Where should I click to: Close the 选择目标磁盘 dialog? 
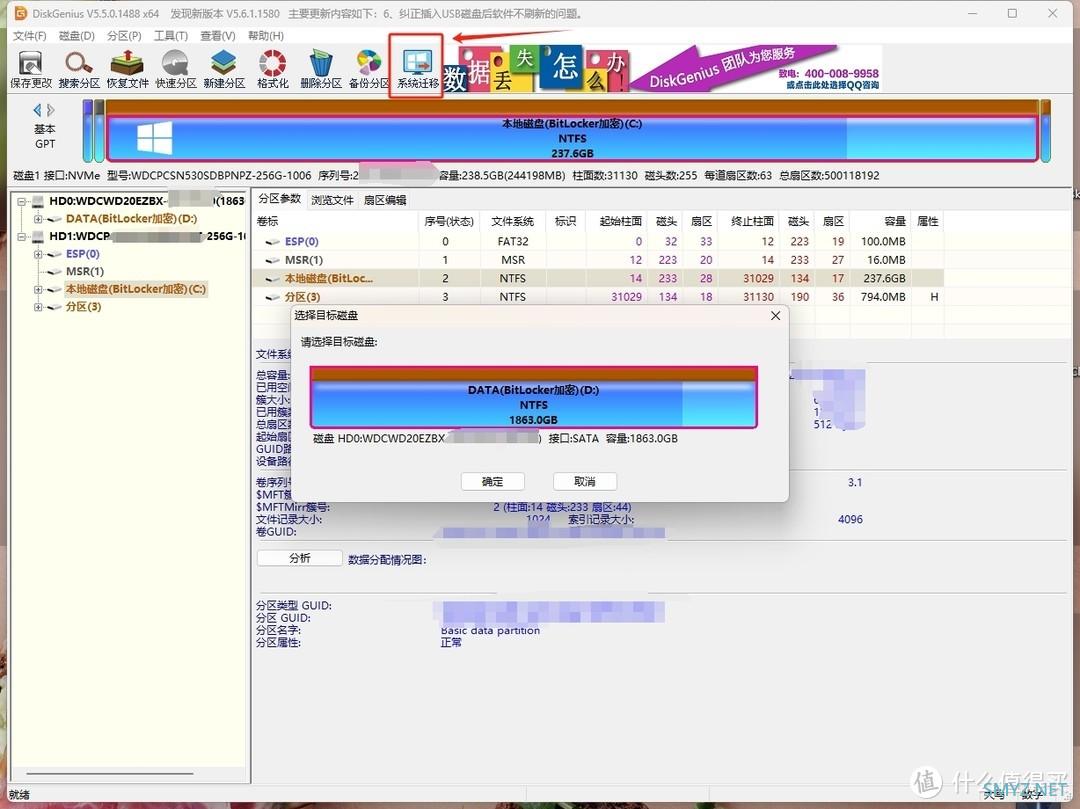point(776,315)
